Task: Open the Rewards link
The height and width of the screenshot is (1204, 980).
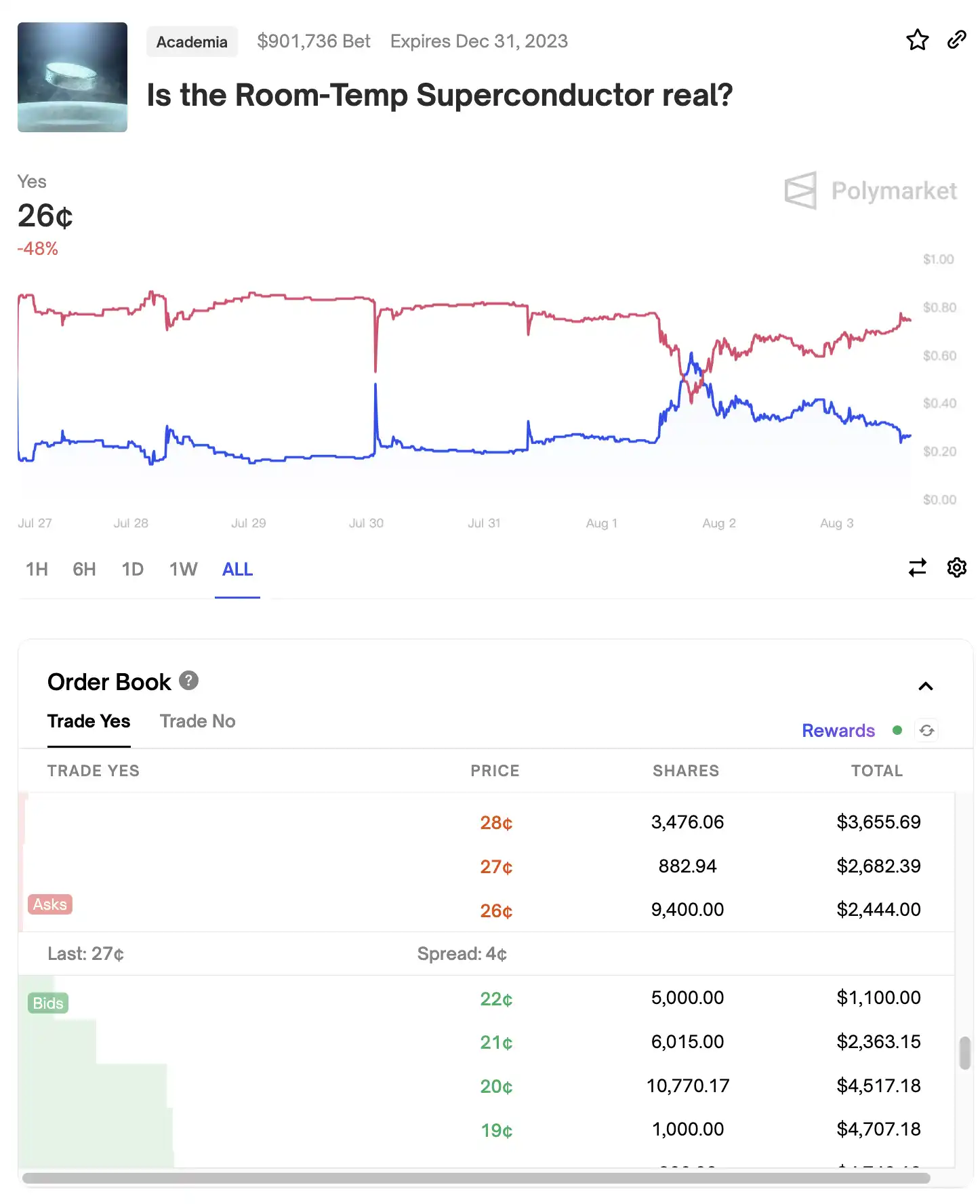Action: click(x=838, y=731)
